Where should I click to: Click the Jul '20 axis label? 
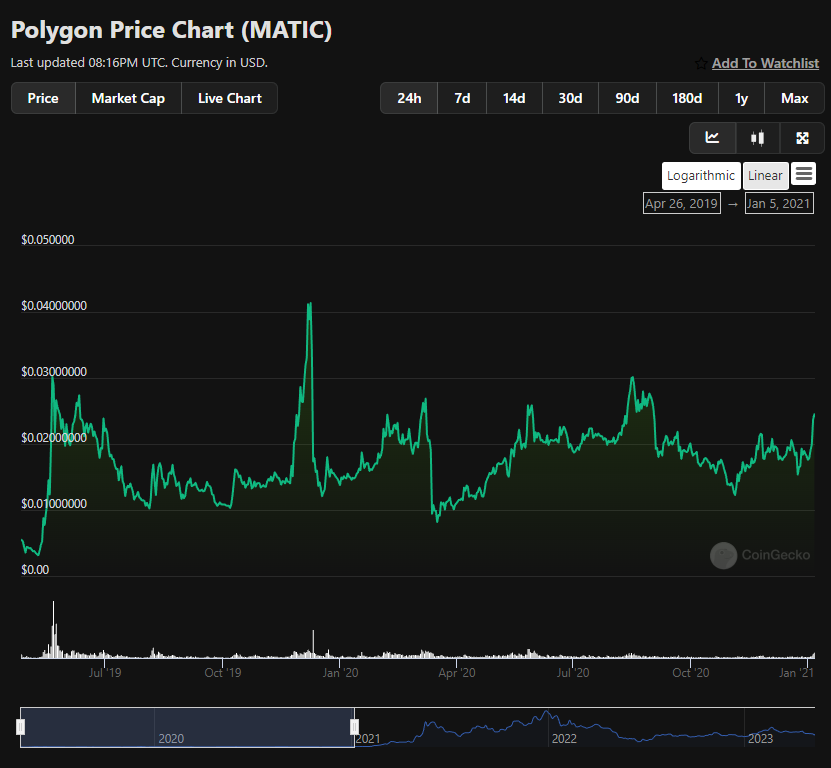[x=573, y=673]
